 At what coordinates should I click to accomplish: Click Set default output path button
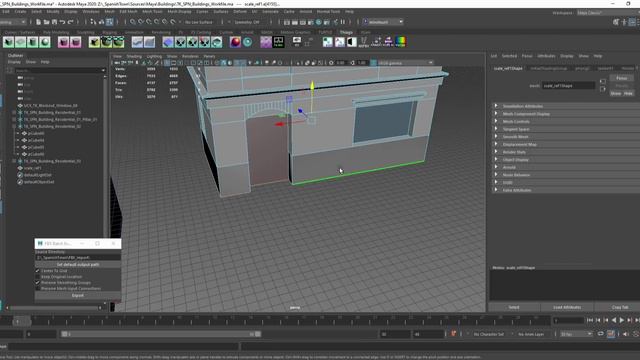point(78,264)
